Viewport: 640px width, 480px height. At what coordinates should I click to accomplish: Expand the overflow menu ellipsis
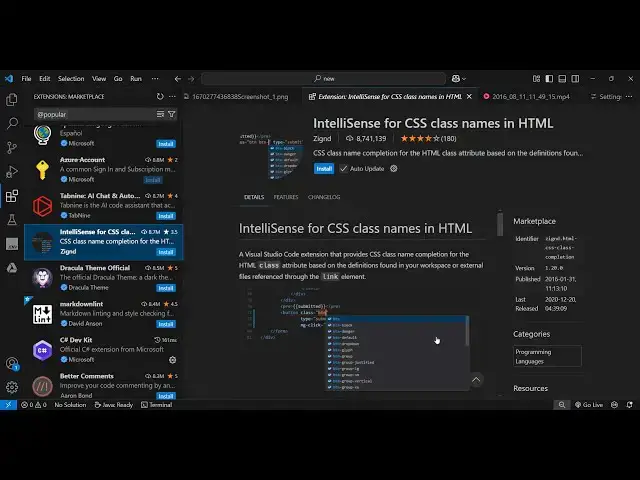[155, 78]
